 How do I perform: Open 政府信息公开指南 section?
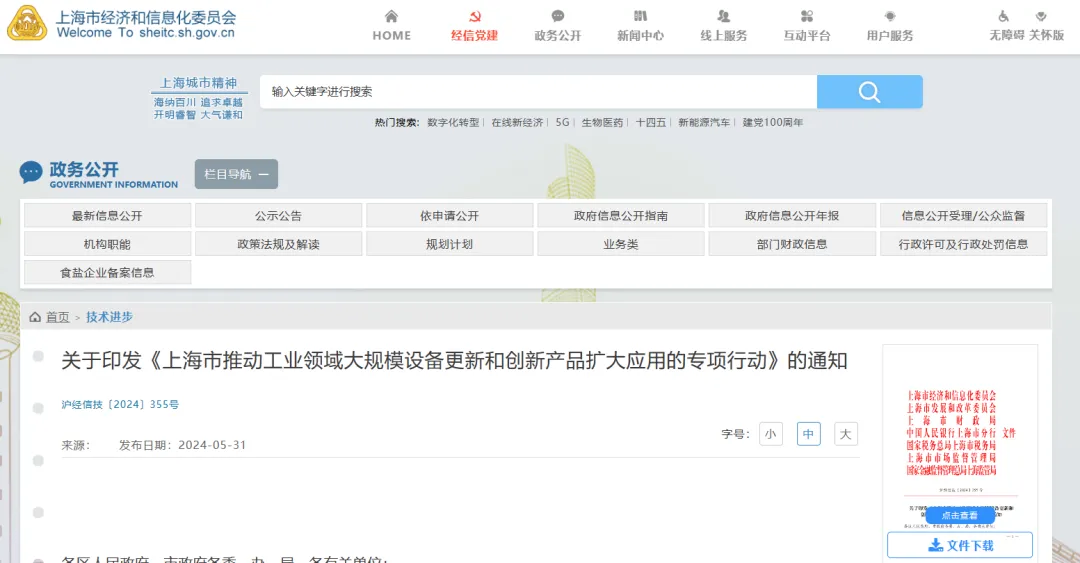point(621,216)
